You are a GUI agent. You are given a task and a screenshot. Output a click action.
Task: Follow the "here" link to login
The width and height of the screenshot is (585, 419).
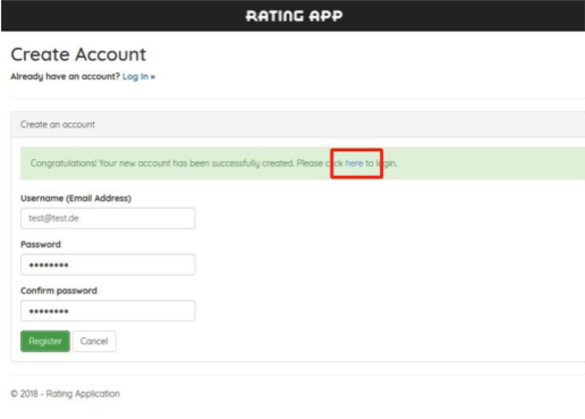pyautogui.click(x=354, y=163)
